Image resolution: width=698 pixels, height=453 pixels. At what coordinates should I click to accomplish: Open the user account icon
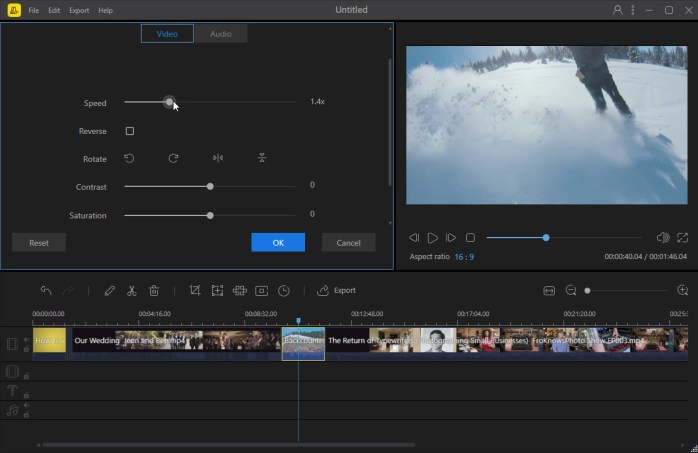pos(617,10)
